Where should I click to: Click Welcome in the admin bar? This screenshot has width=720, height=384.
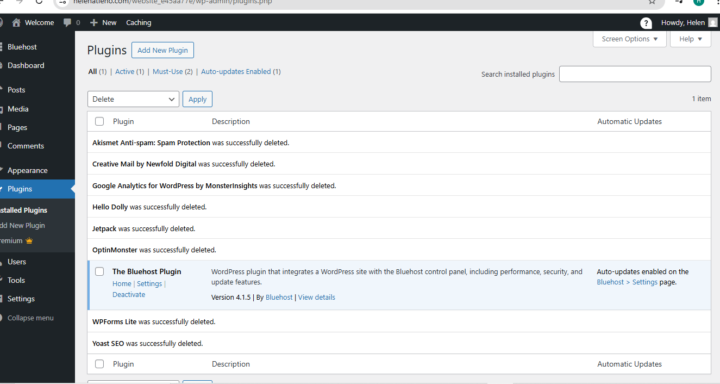tap(39, 23)
